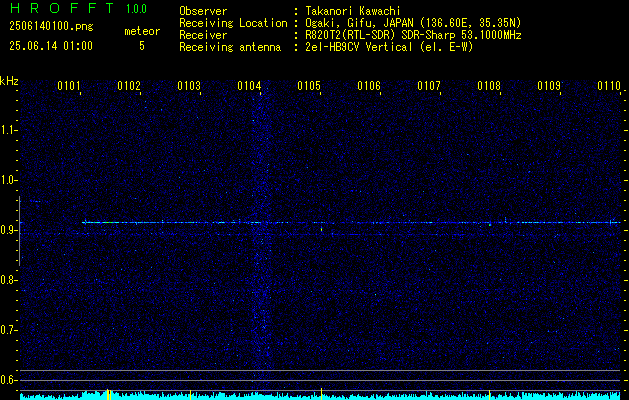
Task: Click the cyan signal-level strip at bottom
Action: (x=320, y=396)
